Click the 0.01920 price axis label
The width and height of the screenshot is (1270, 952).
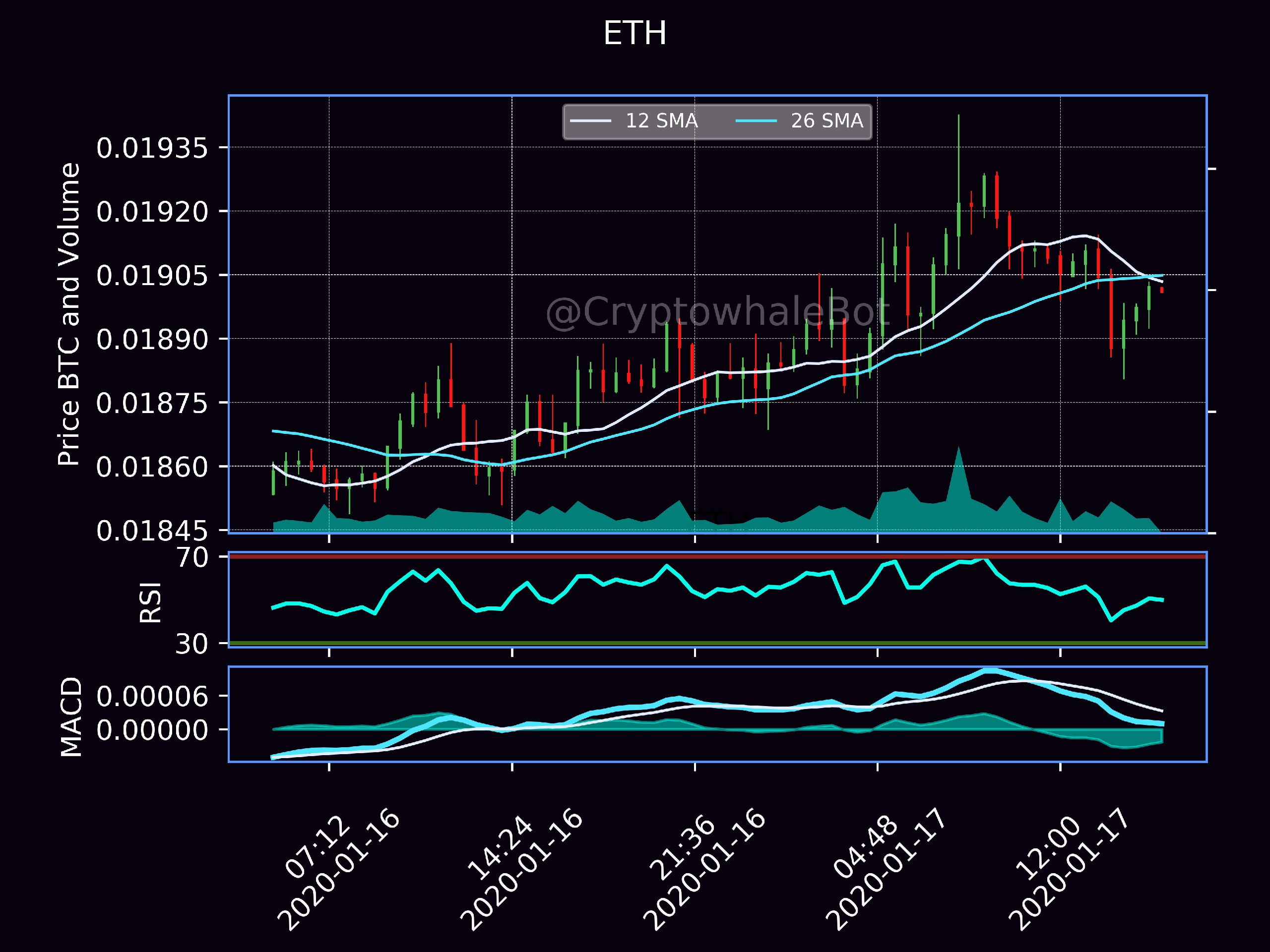click(152, 212)
